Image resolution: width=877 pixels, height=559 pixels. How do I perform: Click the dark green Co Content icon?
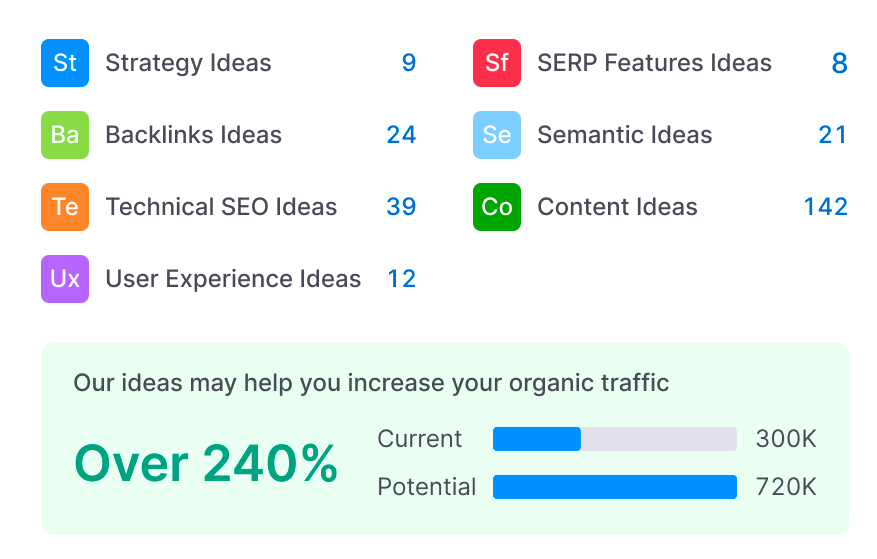tap(497, 207)
